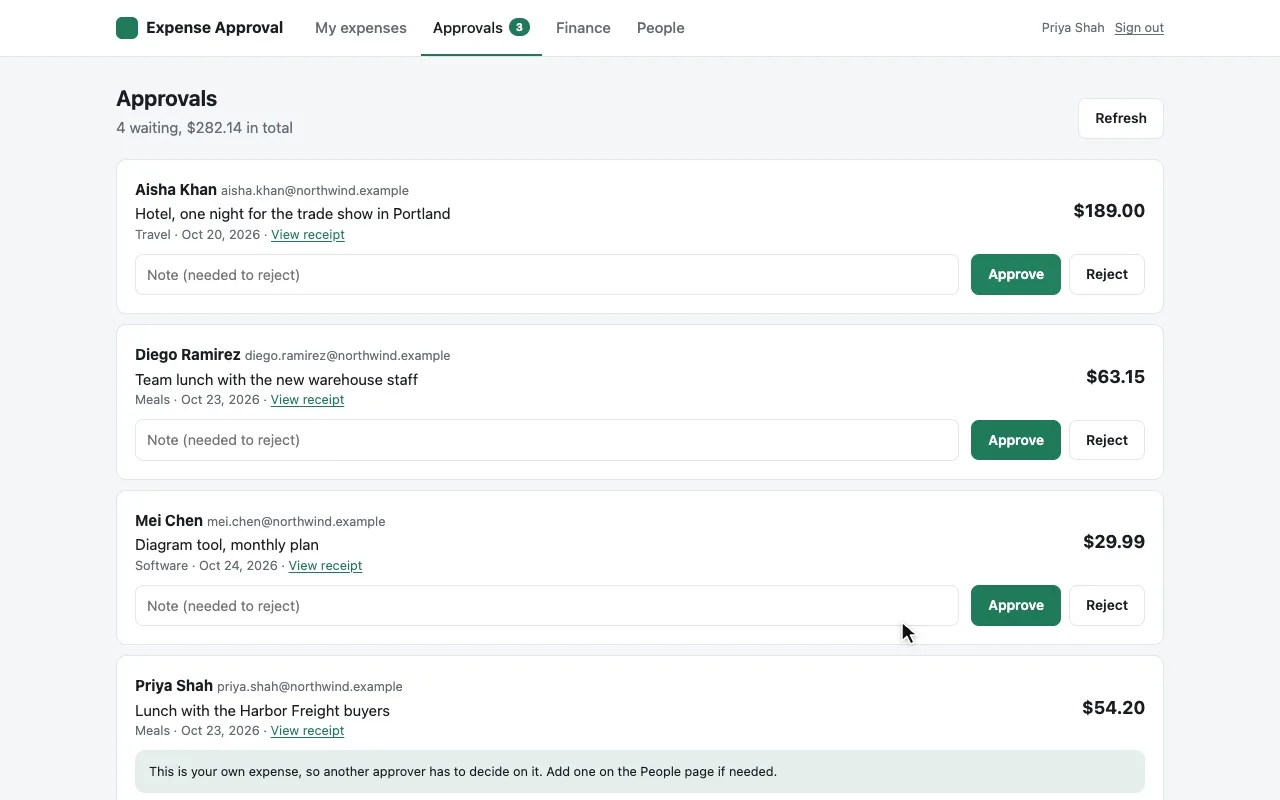
Task: Click aisha.khan@northwind.example email text
Action: click(x=315, y=191)
